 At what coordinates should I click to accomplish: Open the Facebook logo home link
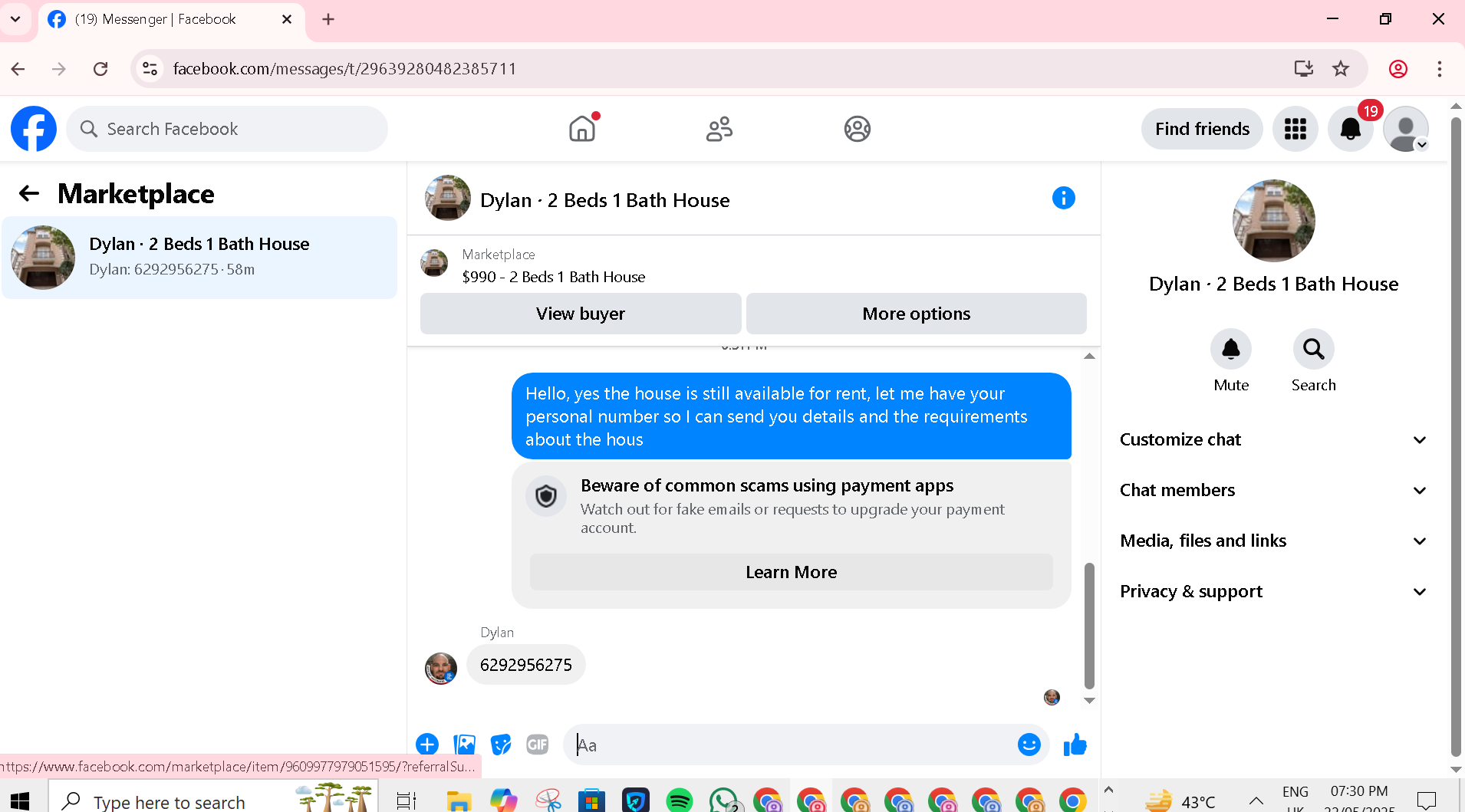point(34,129)
